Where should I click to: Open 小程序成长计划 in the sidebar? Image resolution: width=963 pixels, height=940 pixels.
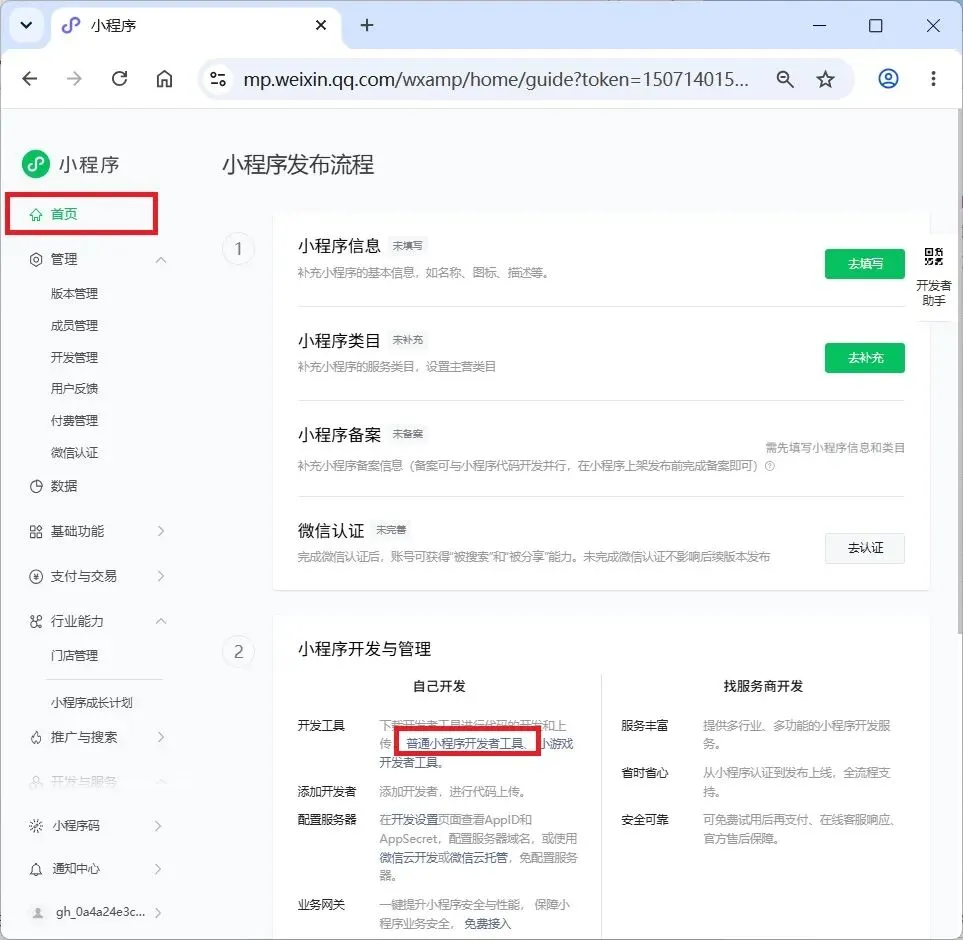(x=92, y=702)
